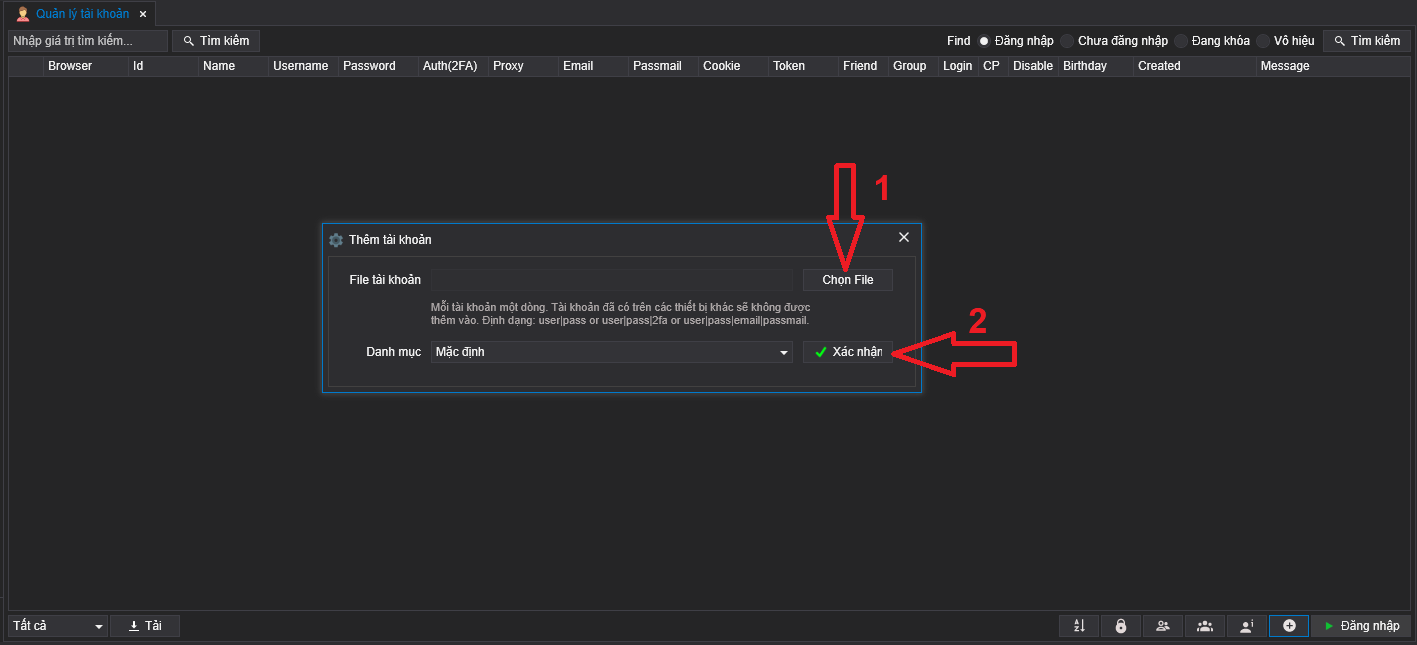1417x645 pixels.
Task: Click the search value input field
Action: pyautogui.click(x=87, y=41)
